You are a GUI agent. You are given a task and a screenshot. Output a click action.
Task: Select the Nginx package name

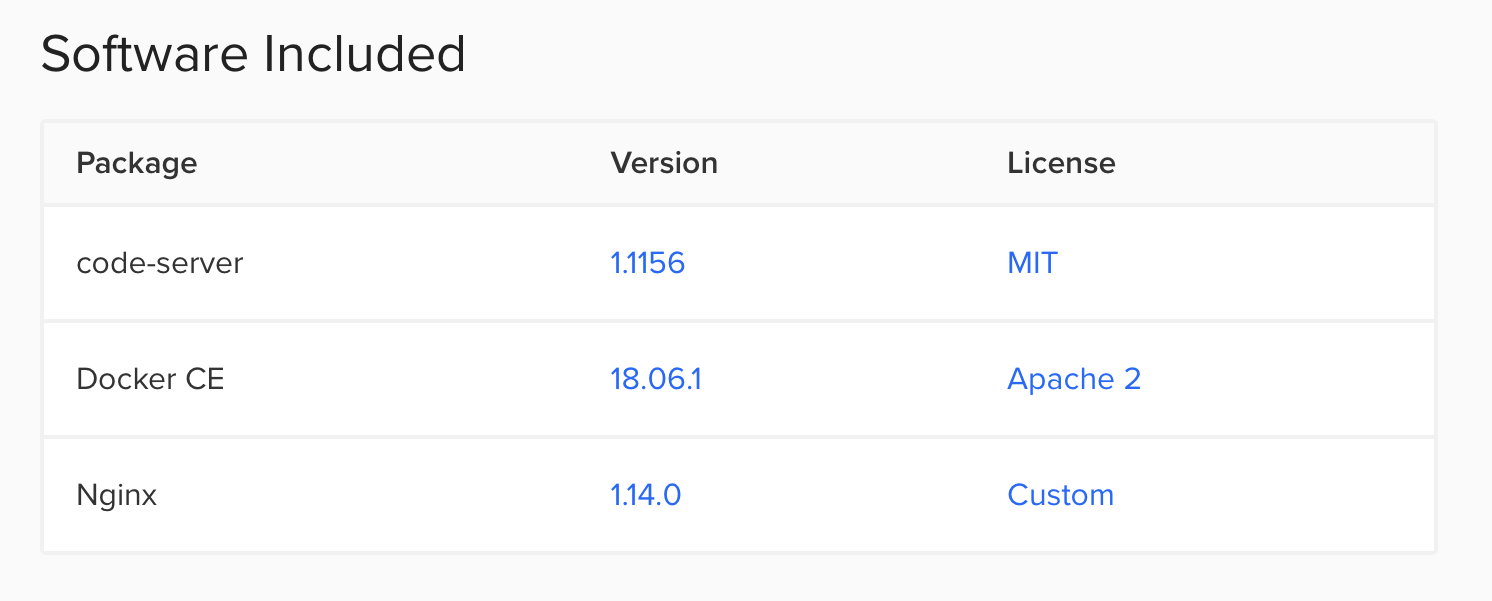tap(117, 495)
